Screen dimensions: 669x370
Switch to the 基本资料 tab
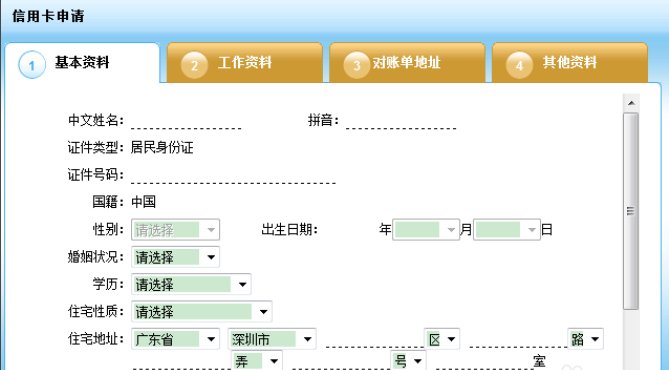pyautogui.click(x=82, y=63)
